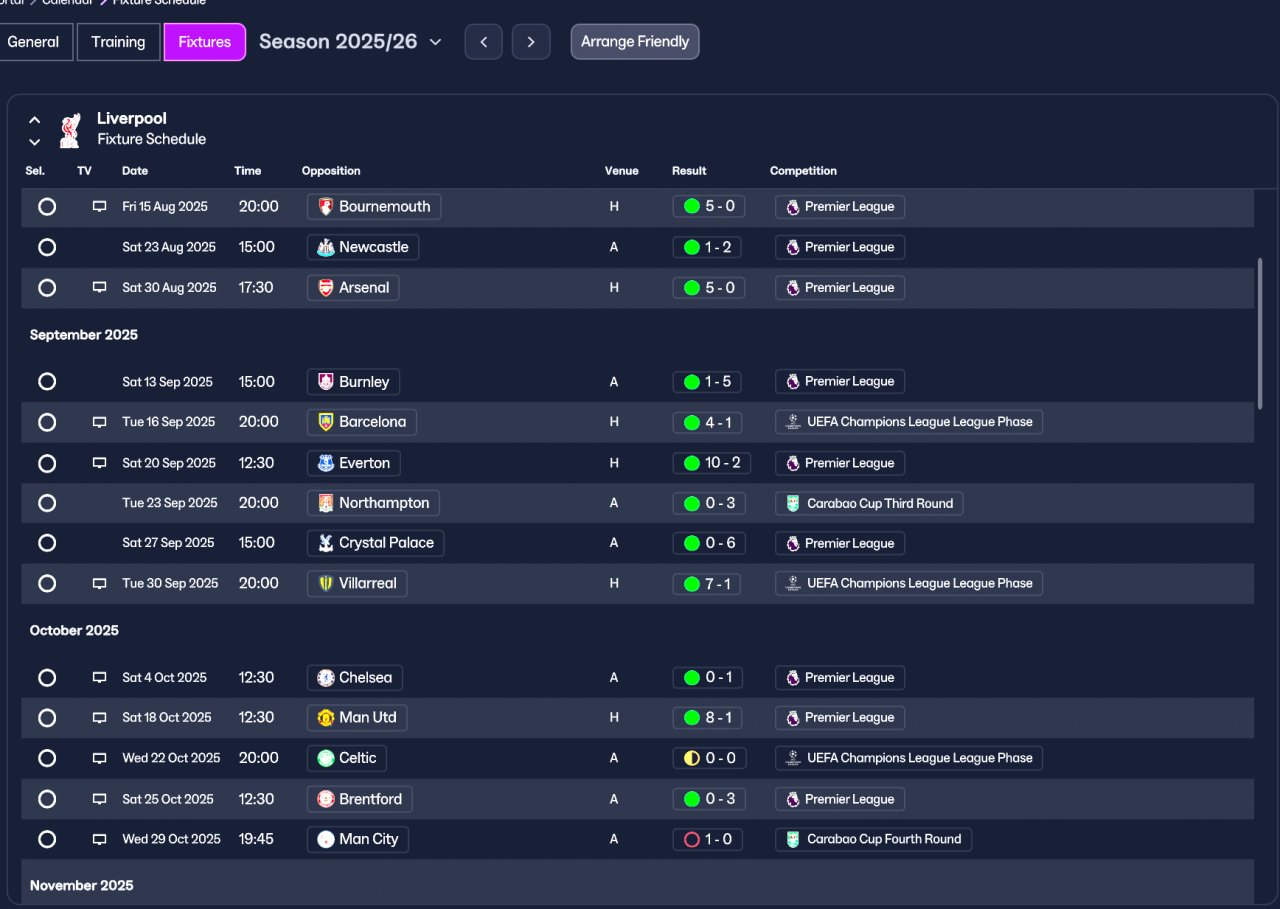Viewport: 1280px width, 909px height.
Task: Click TV icon in Barcelona row
Action: point(99,422)
